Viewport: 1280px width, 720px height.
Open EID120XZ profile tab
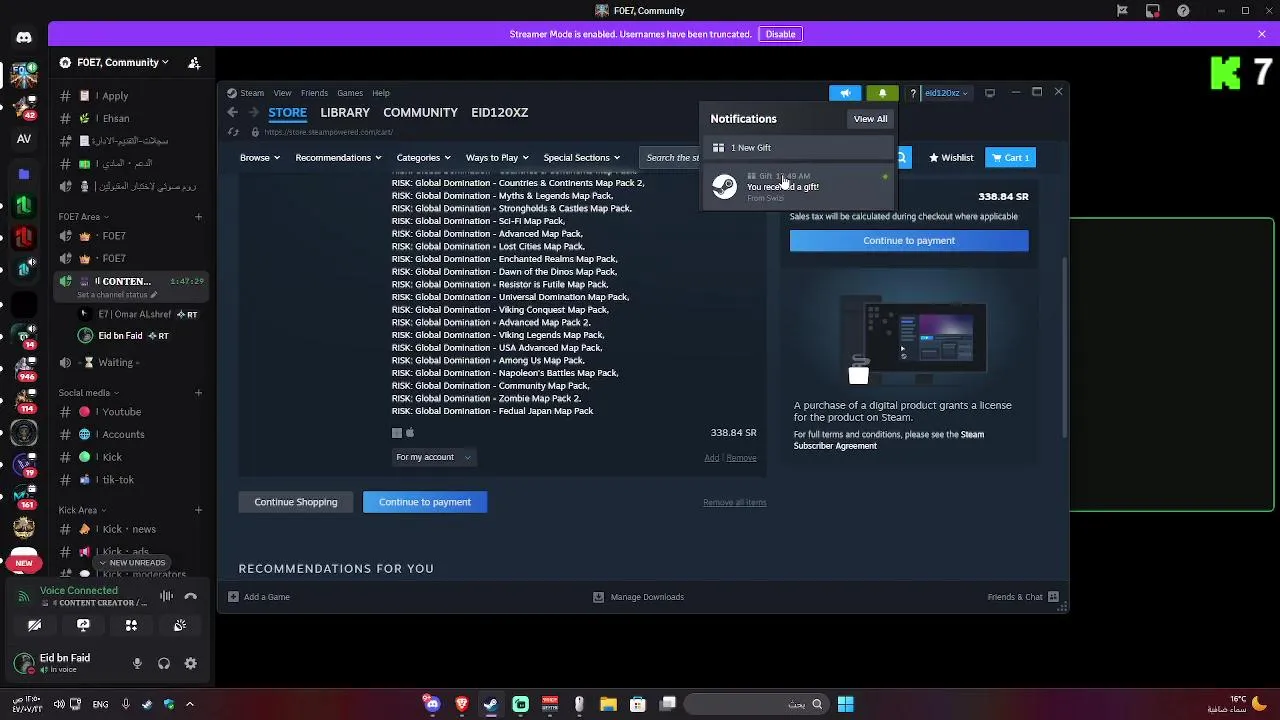[499, 112]
